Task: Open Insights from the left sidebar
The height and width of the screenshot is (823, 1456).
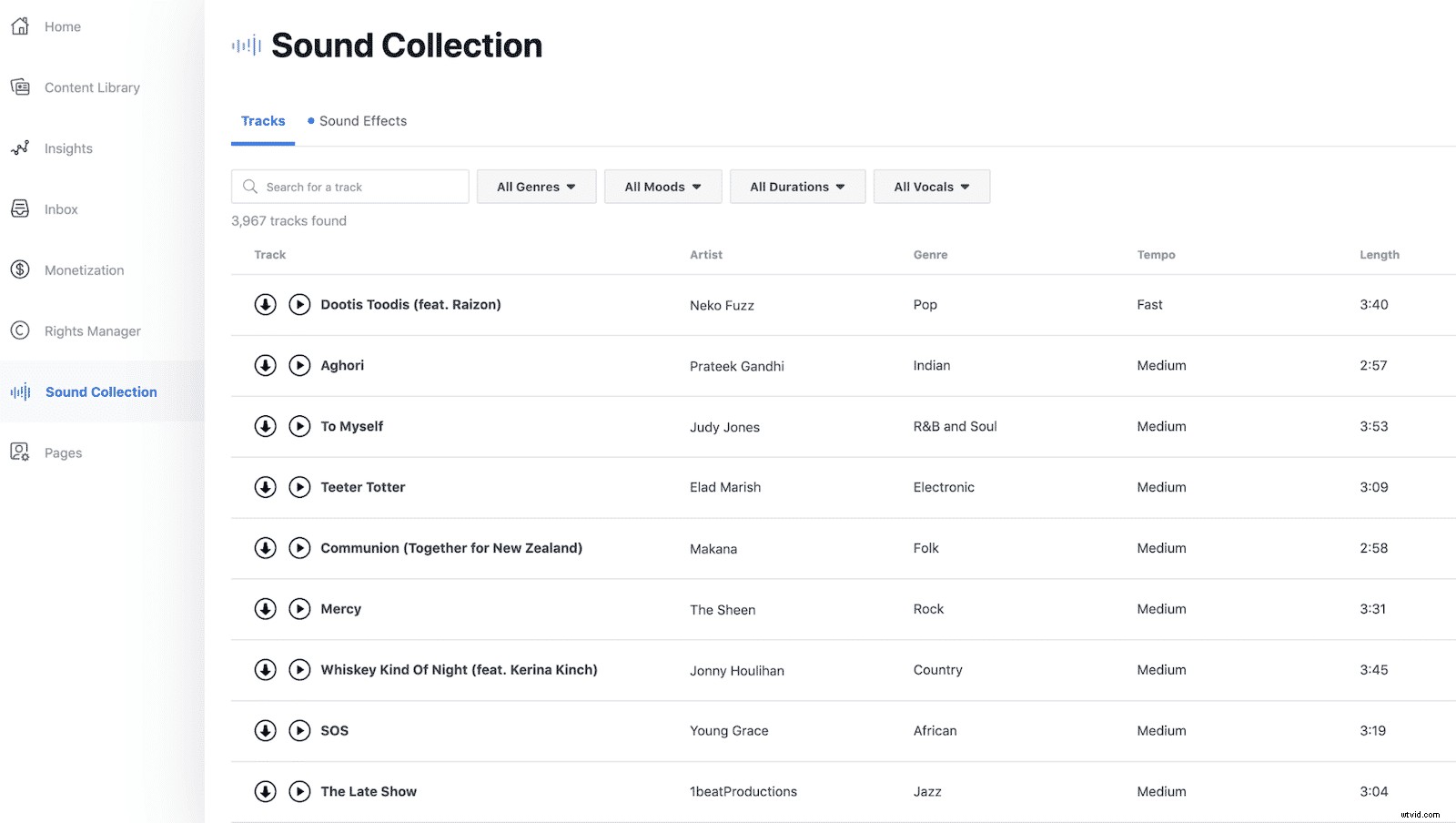Action: pos(69,147)
